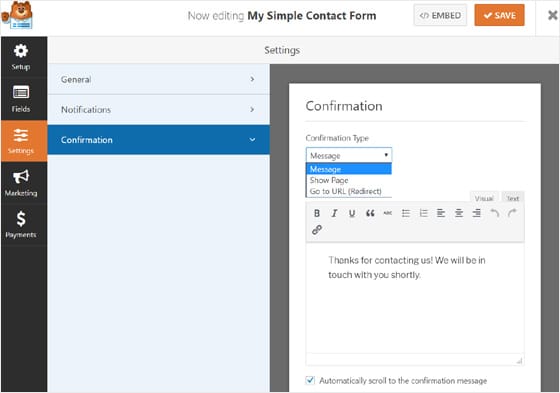Insert a numbered list
This screenshot has width=560, height=393.
coord(424,213)
